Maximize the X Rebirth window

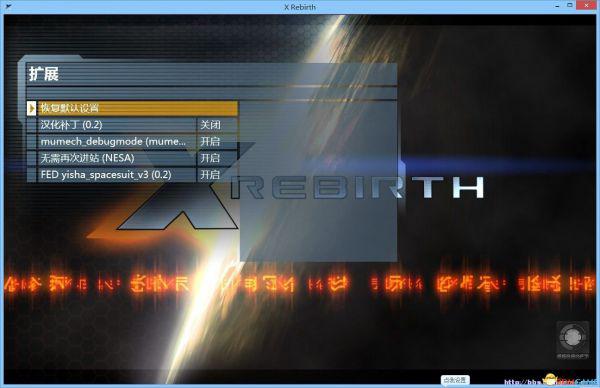click(569, 5)
